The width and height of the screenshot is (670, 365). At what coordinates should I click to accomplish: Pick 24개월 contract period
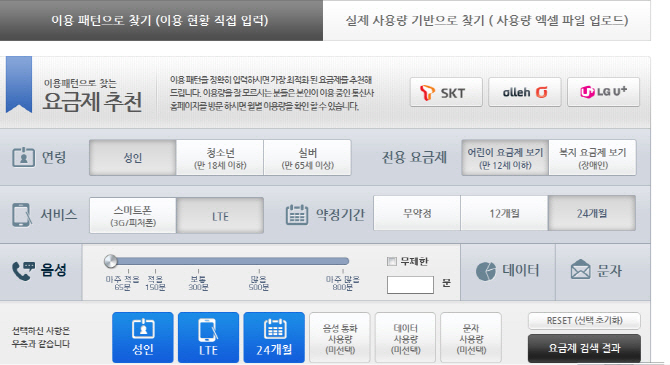592,213
